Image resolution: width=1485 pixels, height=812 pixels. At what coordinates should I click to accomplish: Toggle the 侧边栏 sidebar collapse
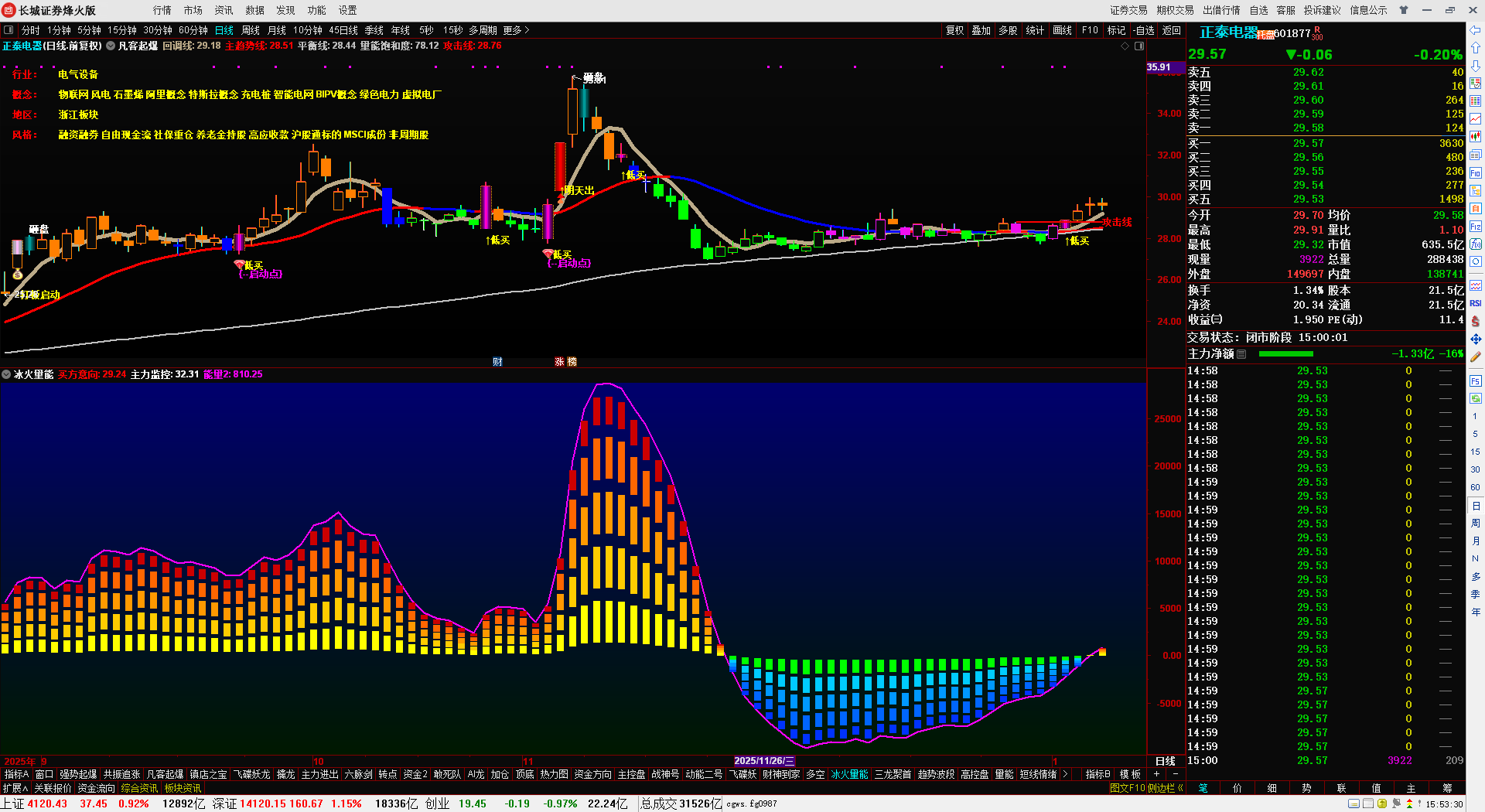(x=1166, y=788)
